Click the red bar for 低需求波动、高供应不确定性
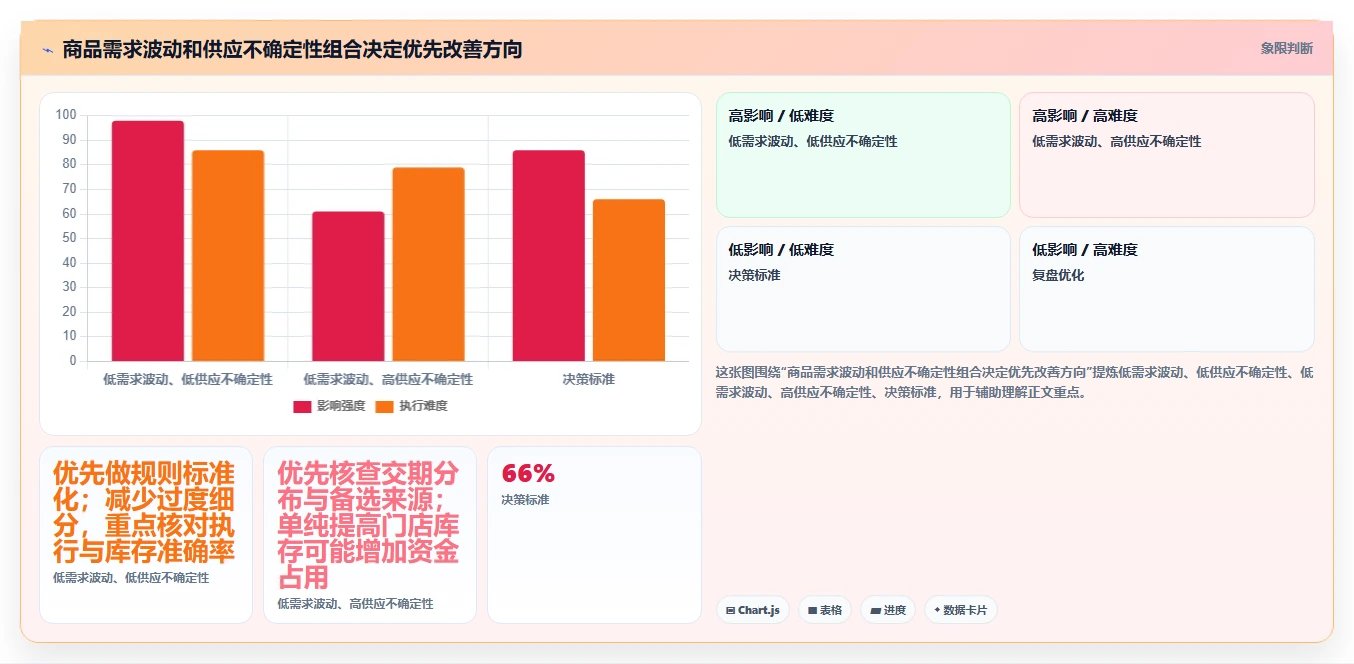Viewport: 1354px width, 664px height. (x=348, y=286)
